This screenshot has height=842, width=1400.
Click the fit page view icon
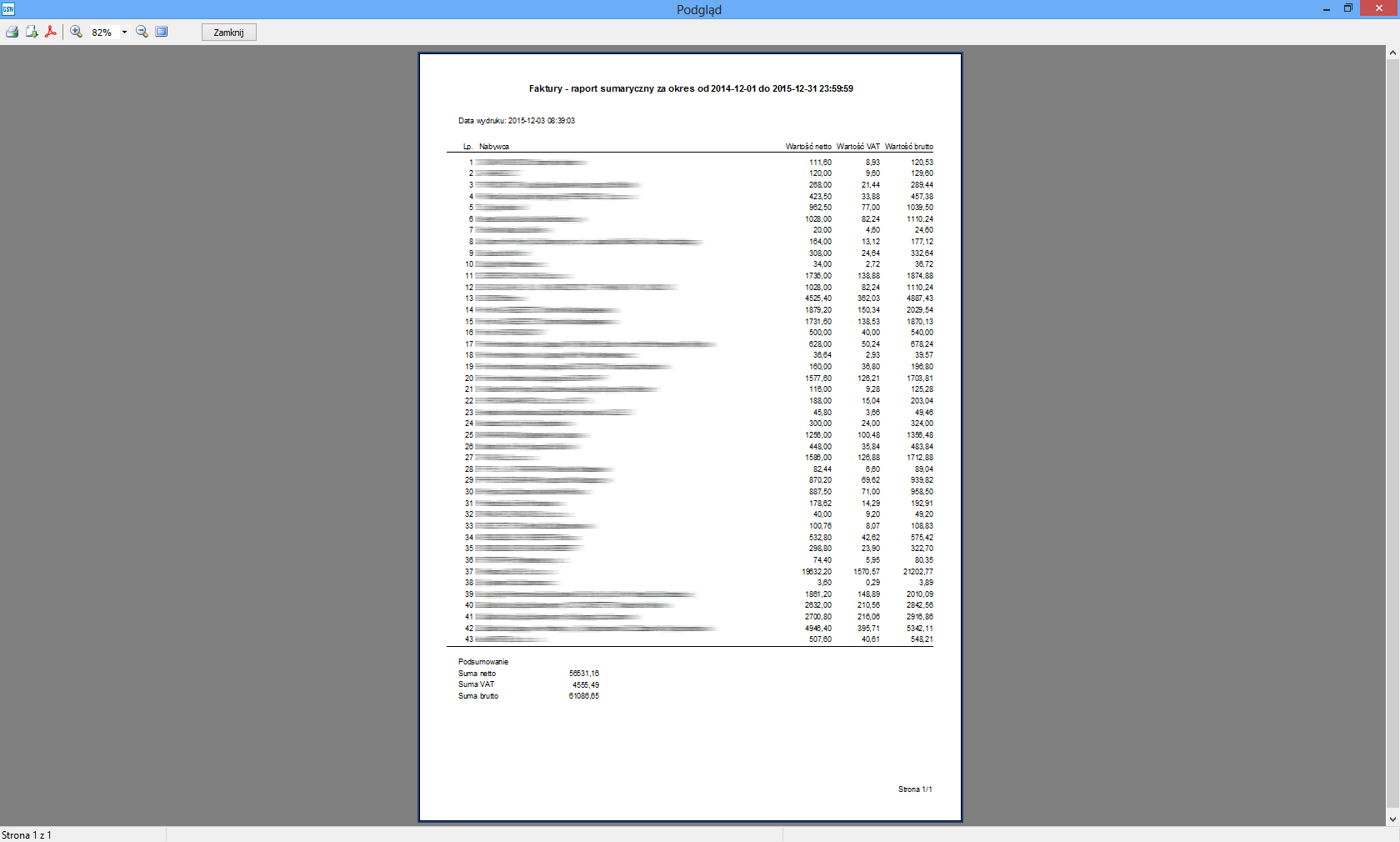(x=162, y=32)
